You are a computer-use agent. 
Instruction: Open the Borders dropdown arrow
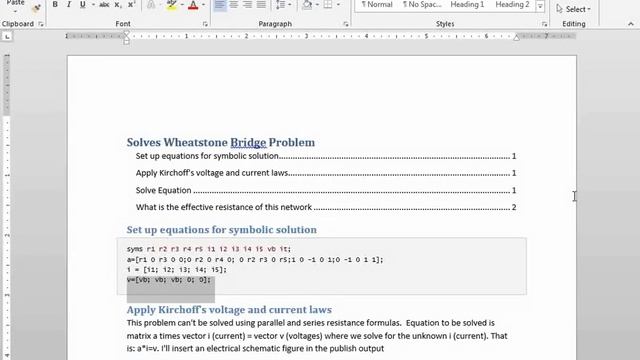coord(338,4)
